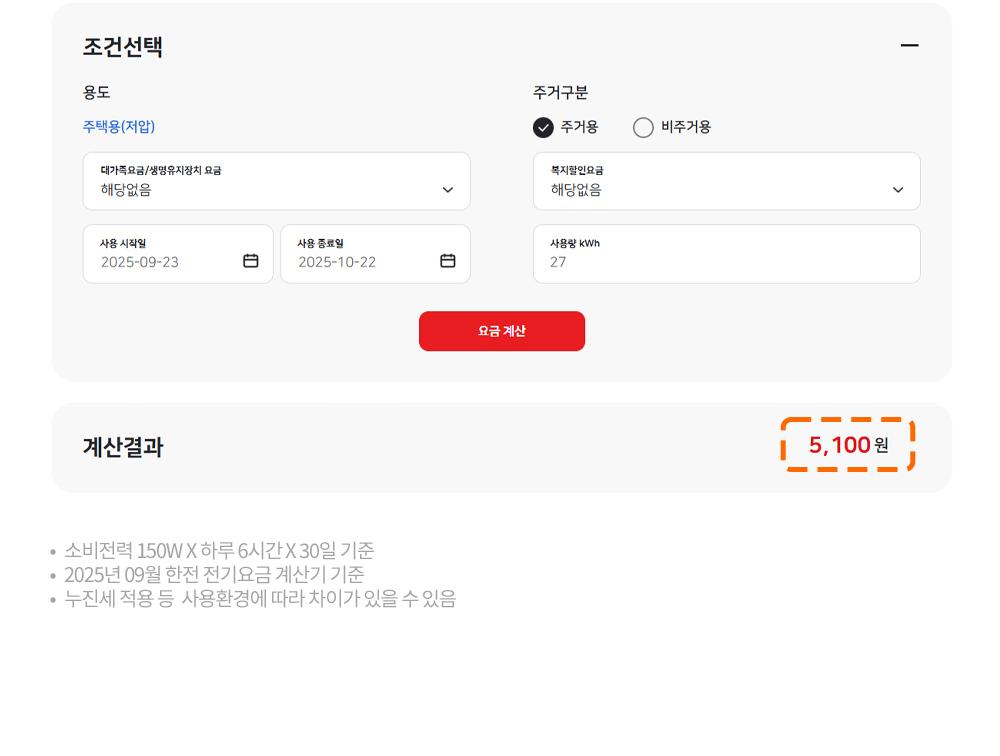This screenshot has height=756, width=1000.
Task: Click the 조건선택 section heading
Action: [x=123, y=47]
